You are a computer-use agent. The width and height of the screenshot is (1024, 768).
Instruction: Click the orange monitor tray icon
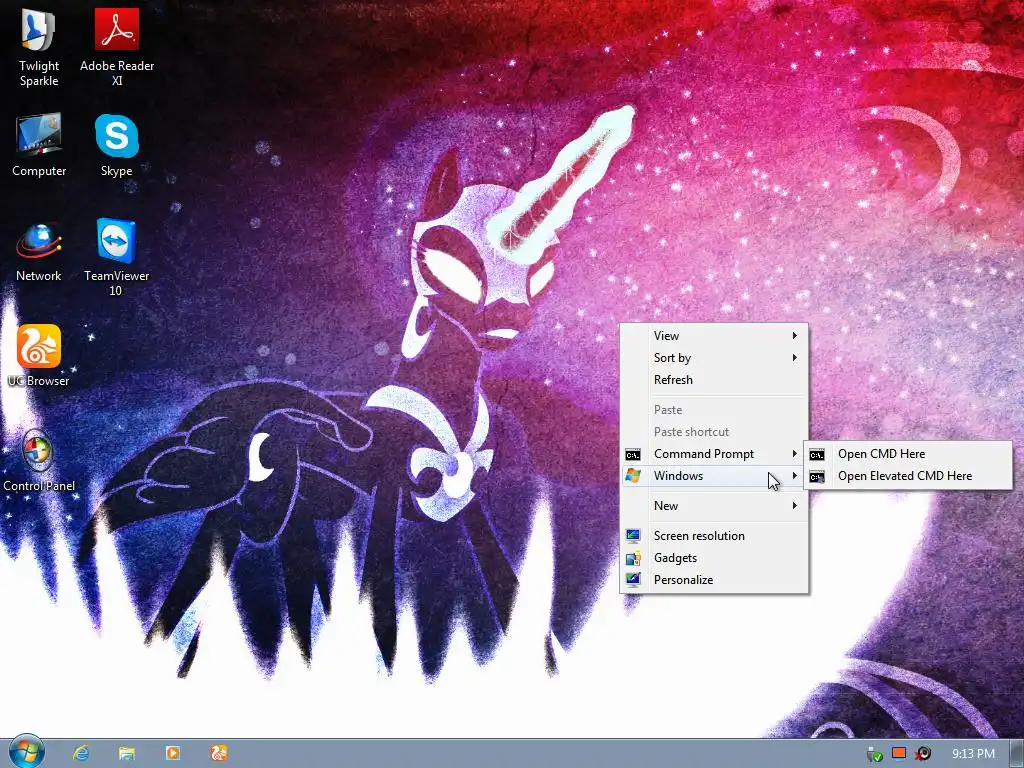[x=899, y=754]
